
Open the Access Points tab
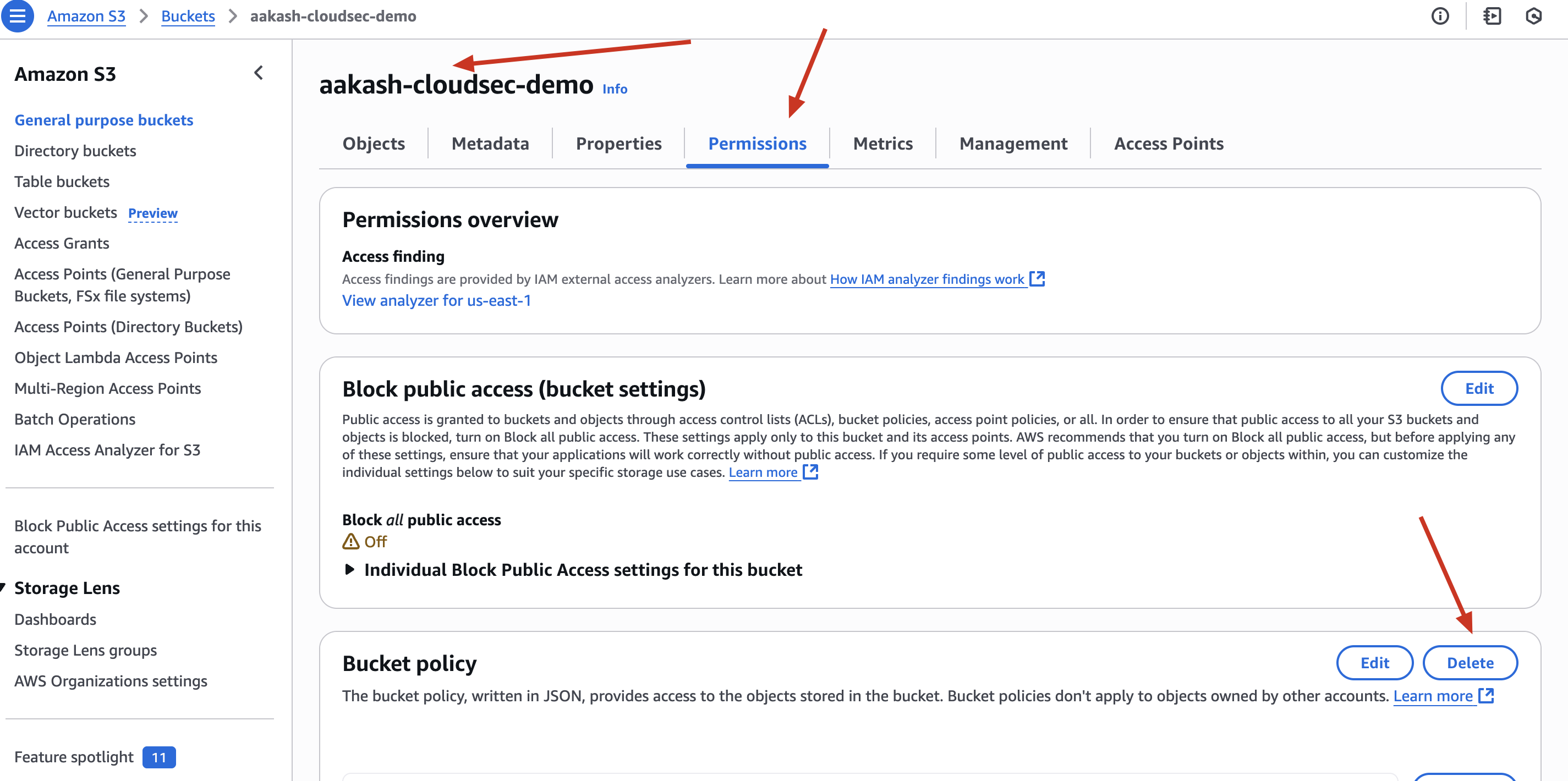[1169, 143]
